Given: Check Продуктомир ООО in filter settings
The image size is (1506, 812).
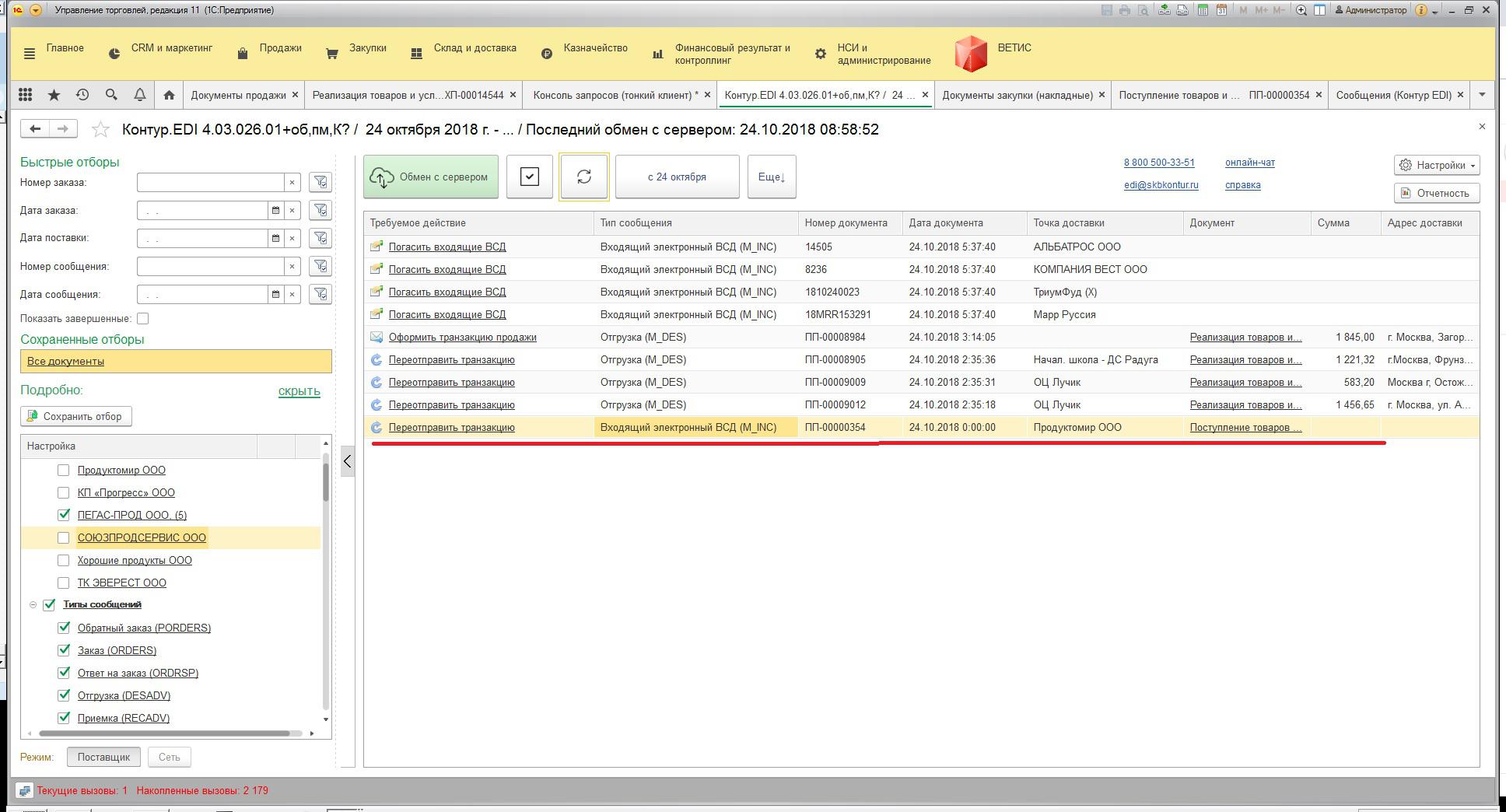Looking at the screenshot, I should click(x=64, y=470).
